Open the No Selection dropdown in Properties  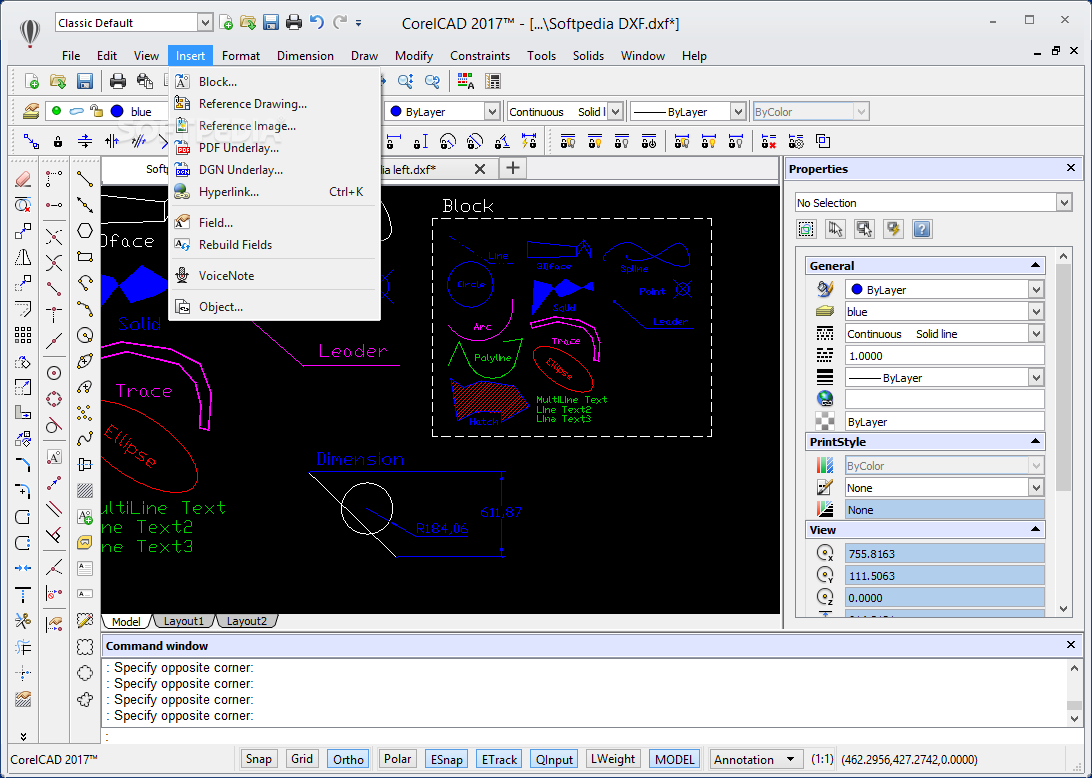pos(1063,203)
